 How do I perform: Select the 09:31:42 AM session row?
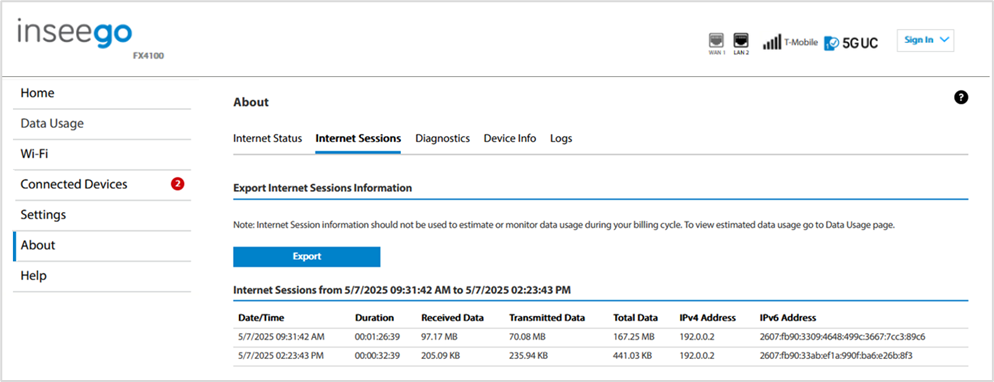(x=600, y=336)
